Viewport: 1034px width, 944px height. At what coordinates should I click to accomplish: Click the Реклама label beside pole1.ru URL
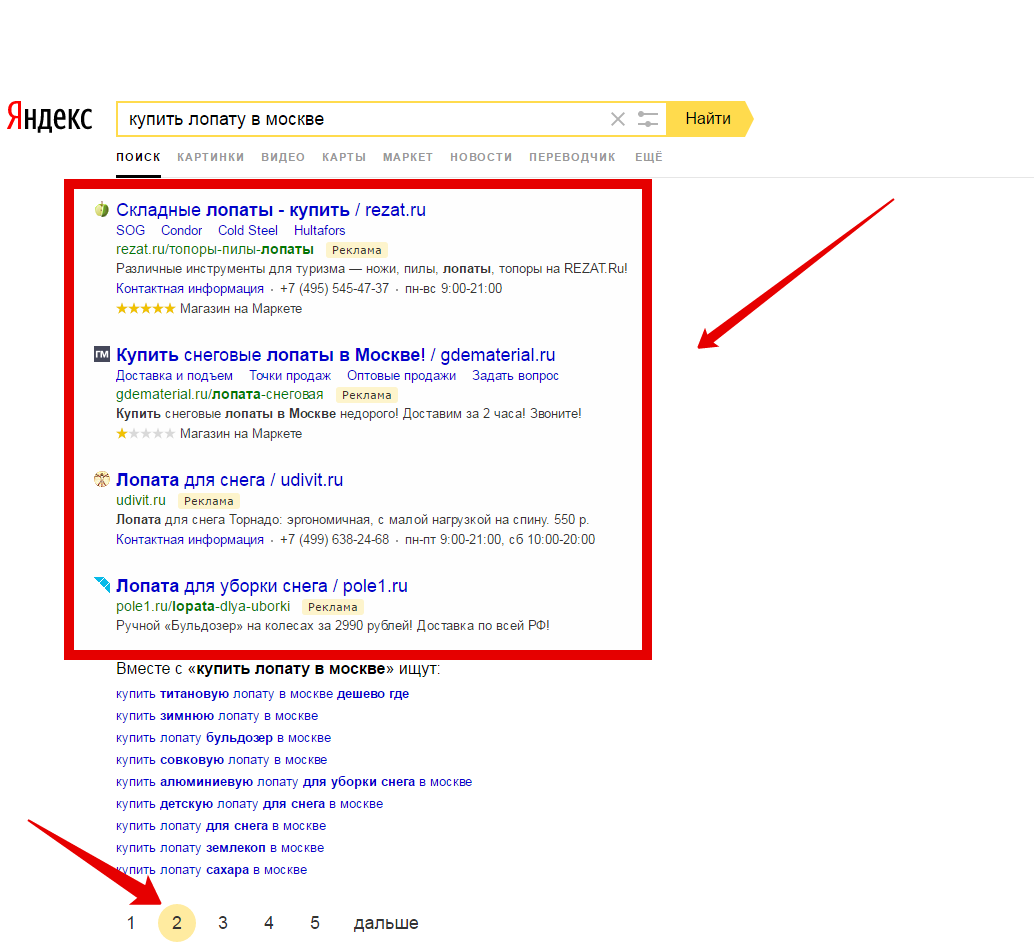[332, 607]
